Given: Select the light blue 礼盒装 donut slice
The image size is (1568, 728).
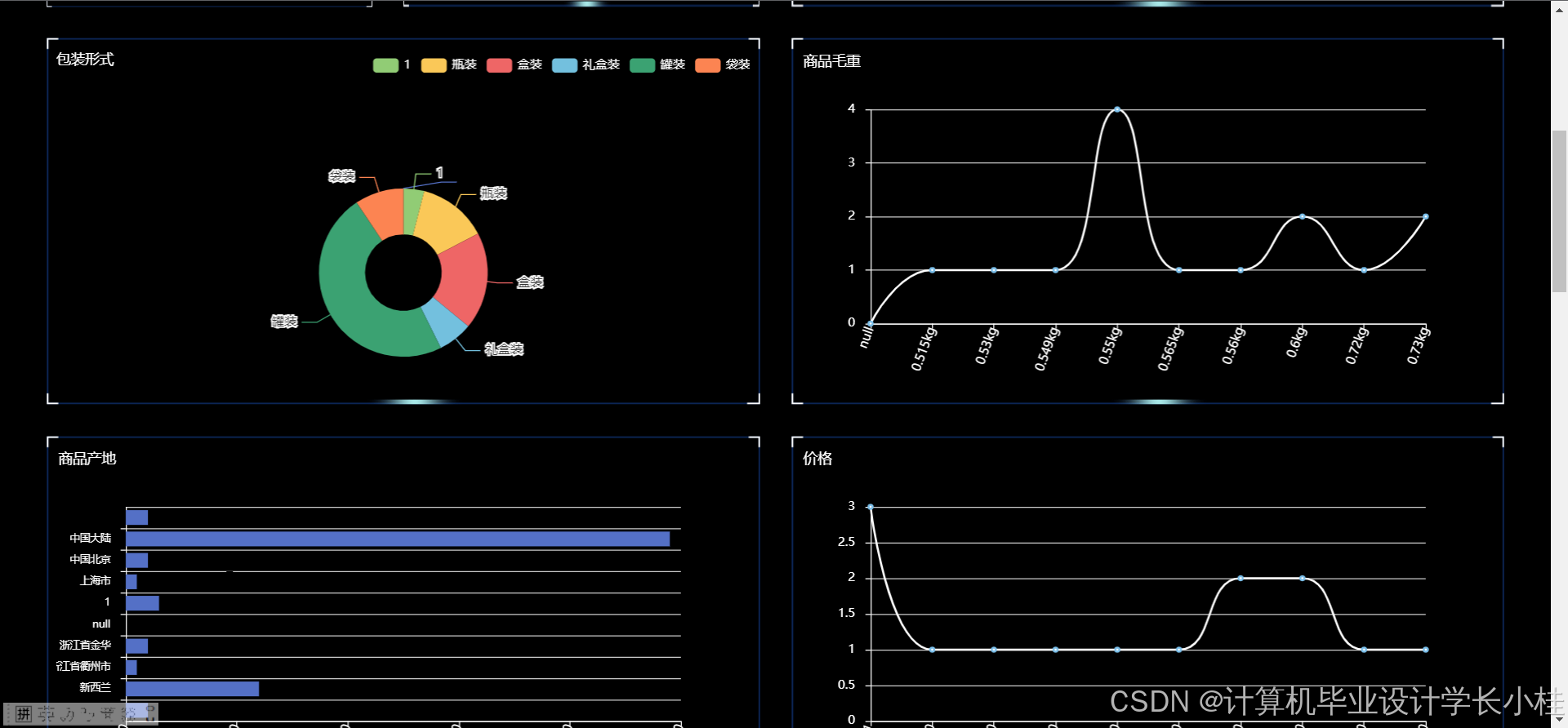Looking at the screenshot, I should [x=445, y=322].
